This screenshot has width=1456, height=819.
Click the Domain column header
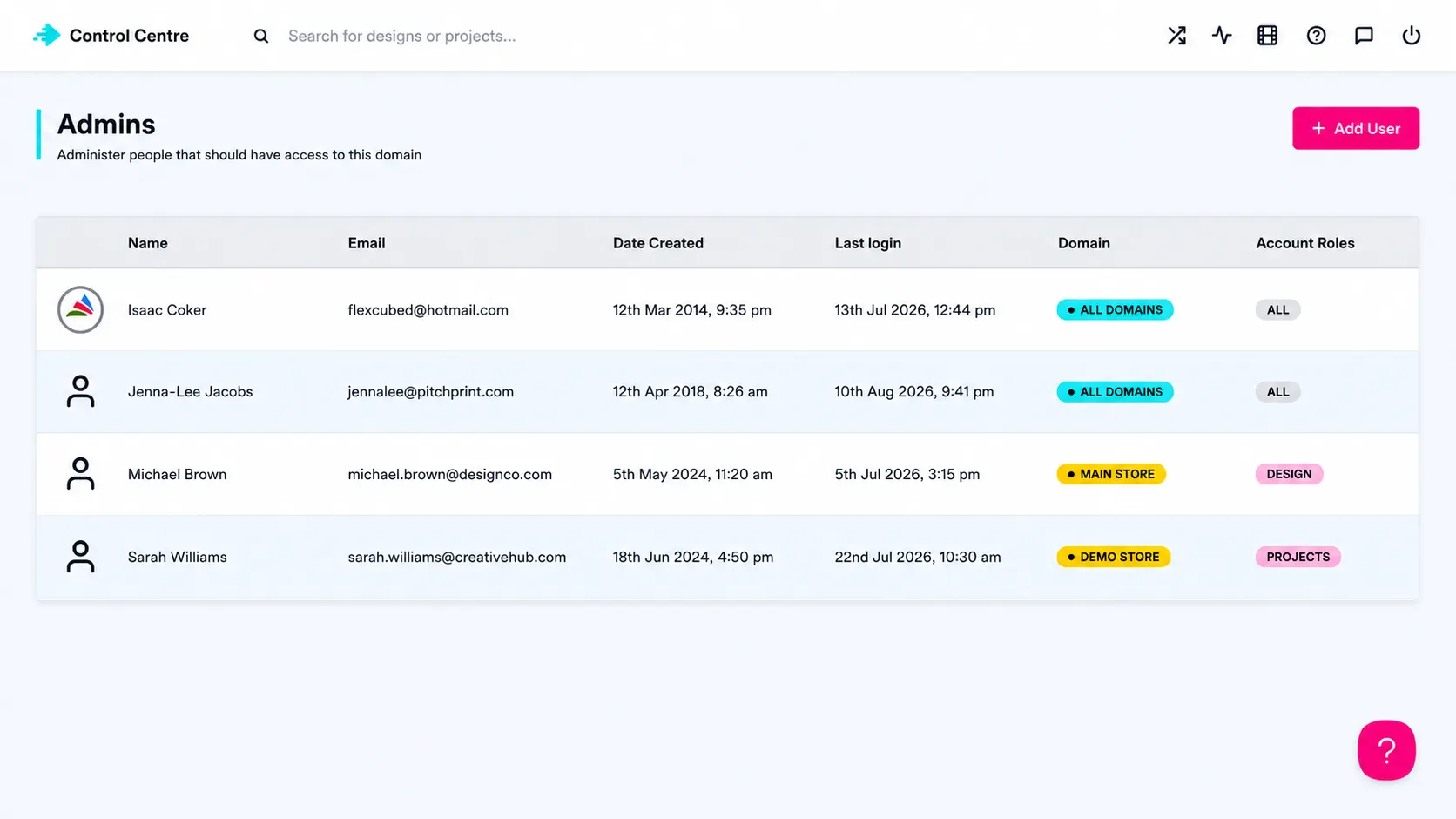point(1084,243)
